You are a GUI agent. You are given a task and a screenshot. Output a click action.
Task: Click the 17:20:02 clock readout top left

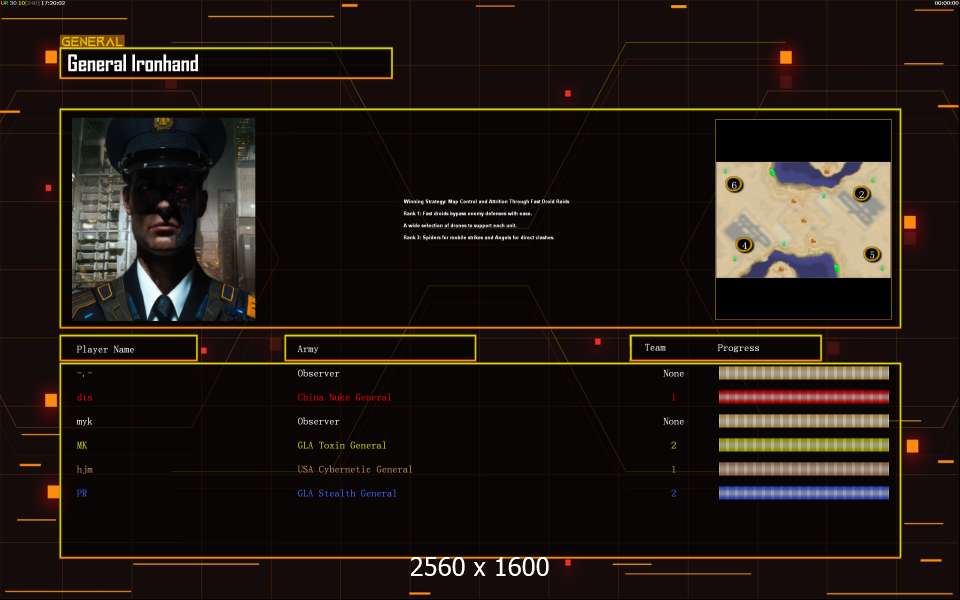click(x=53, y=3)
